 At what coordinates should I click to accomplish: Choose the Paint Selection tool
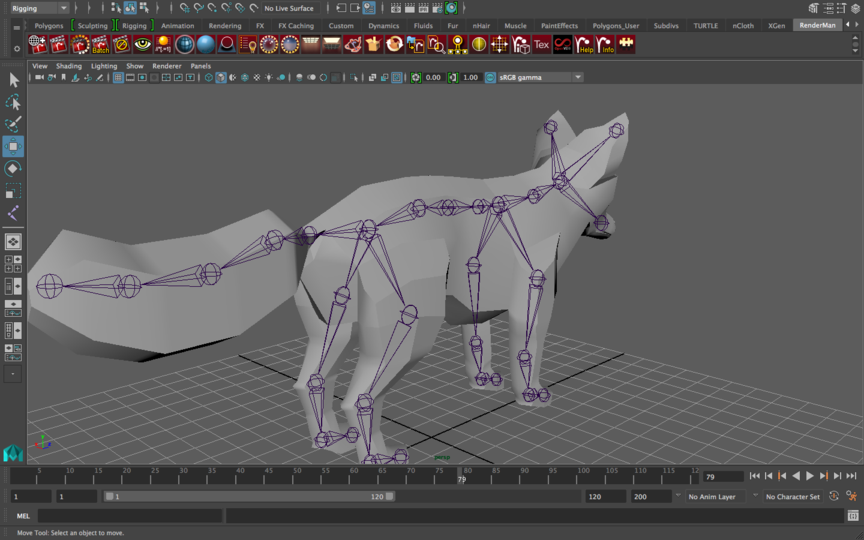tap(13, 124)
